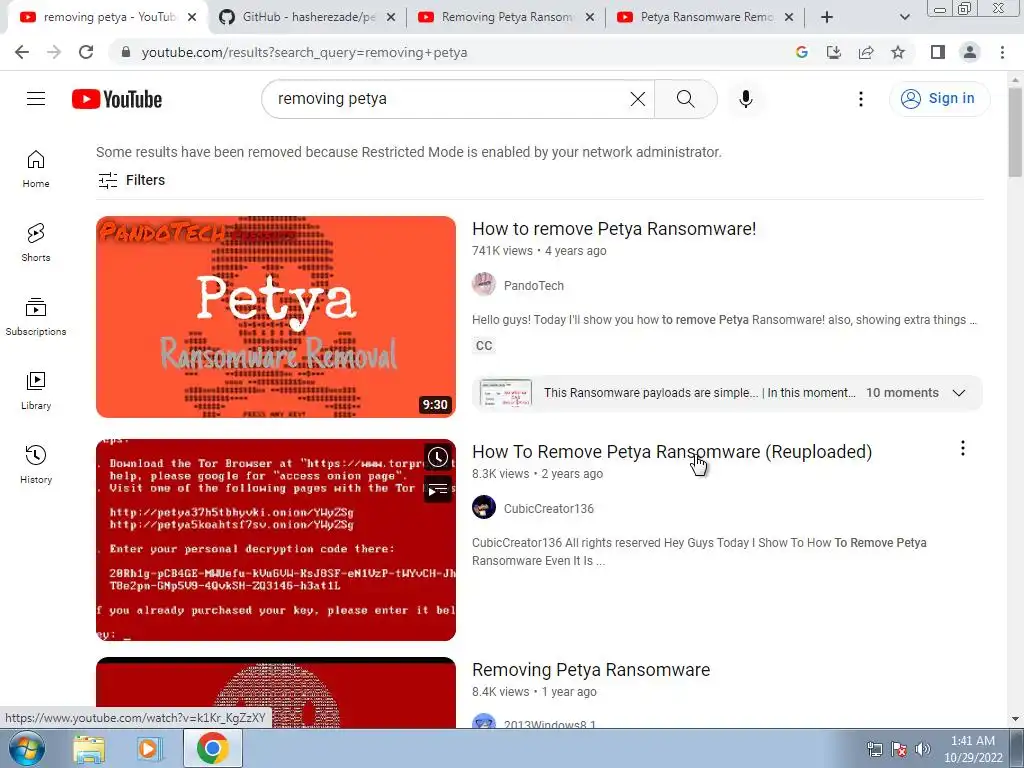Screen dimensions: 1024x768
Task: Open the Chrome profile icon
Action: (x=970, y=52)
